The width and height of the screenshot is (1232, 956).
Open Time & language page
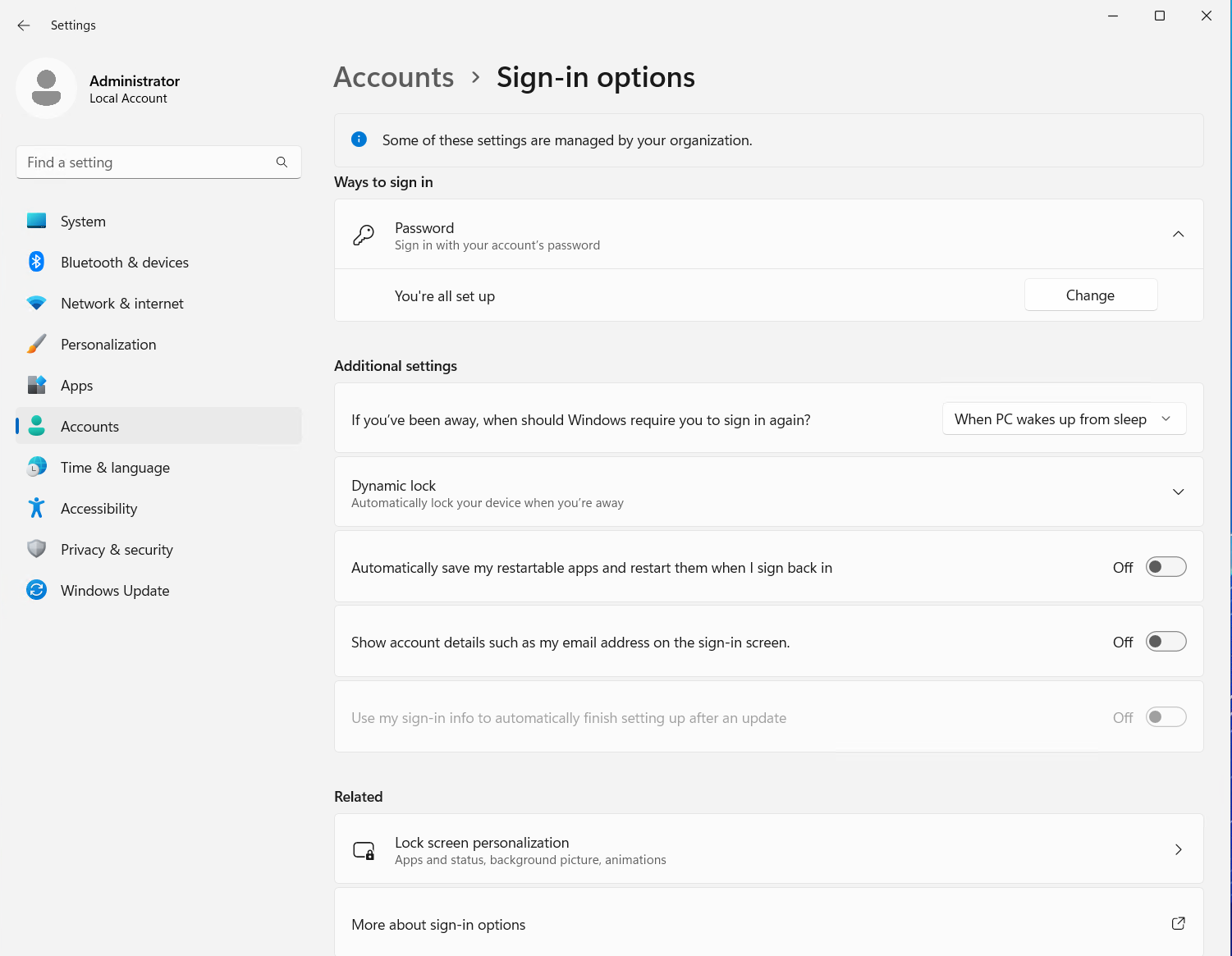[158, 467]
